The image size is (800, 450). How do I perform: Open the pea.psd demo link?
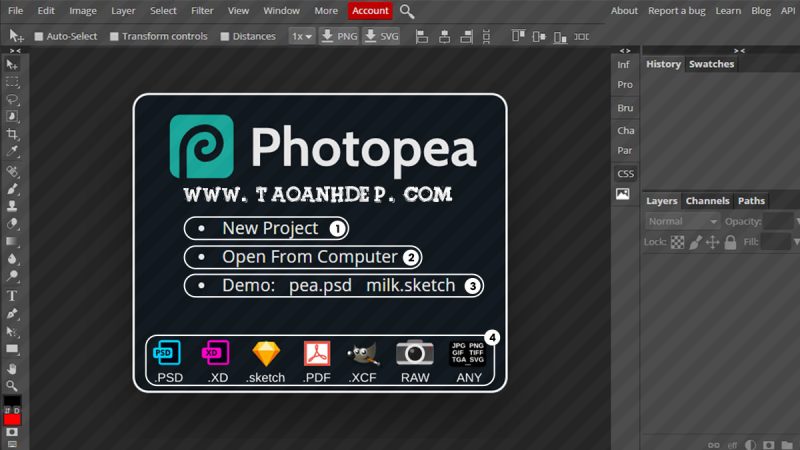click(320, 285)
